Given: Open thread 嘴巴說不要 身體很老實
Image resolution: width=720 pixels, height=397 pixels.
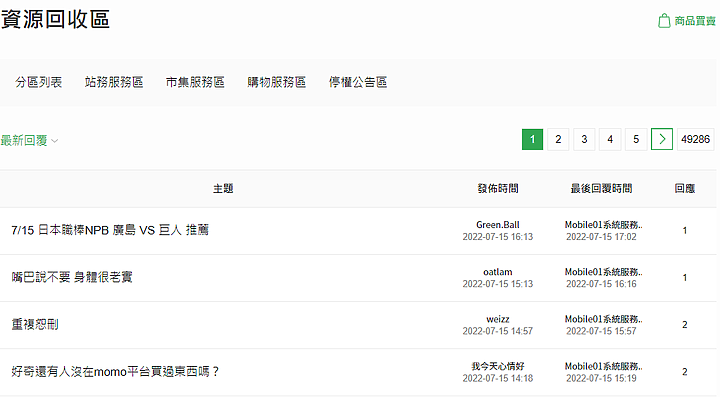Looking at the screenshot, I should [72, 277].
